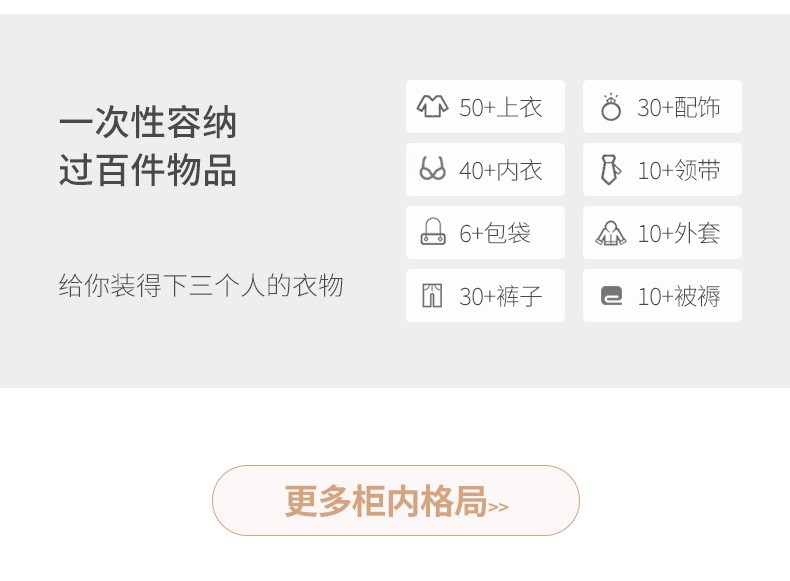Click the ring icon beside 30+配饰
790x581 pixels.
coord(611,107)
